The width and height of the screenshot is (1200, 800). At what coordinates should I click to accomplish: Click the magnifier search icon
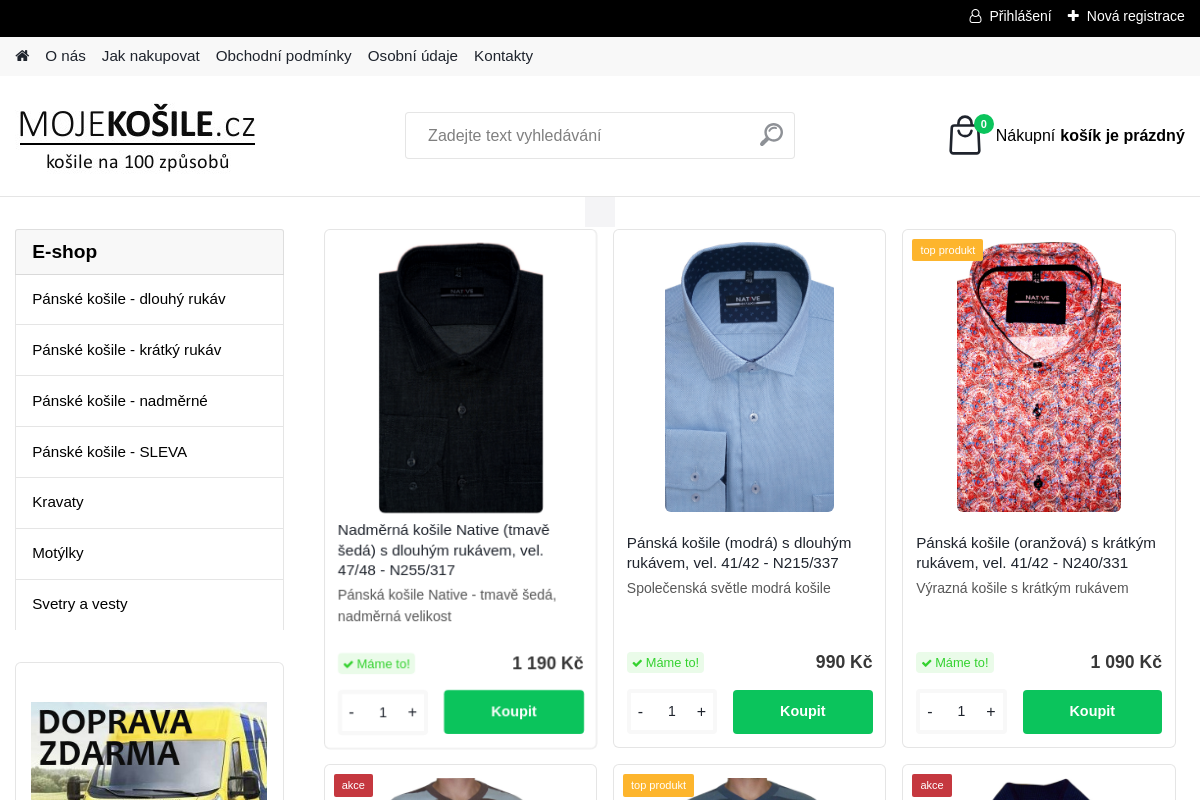(771, 135)
